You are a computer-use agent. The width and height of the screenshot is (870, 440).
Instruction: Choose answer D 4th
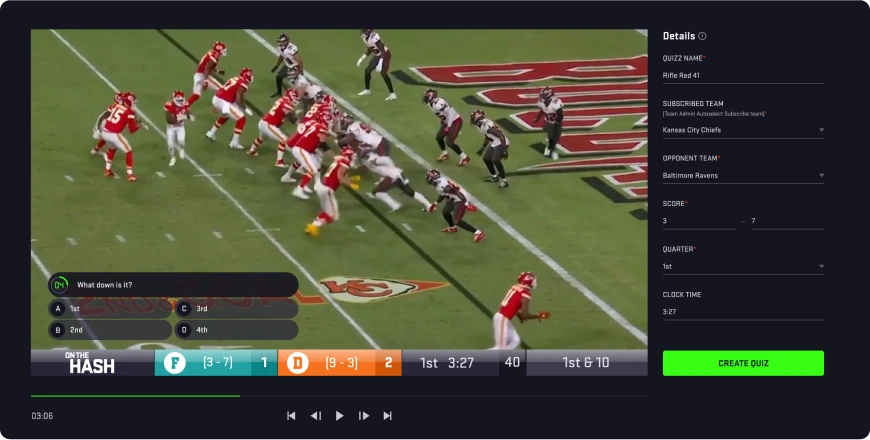(237, 330)
